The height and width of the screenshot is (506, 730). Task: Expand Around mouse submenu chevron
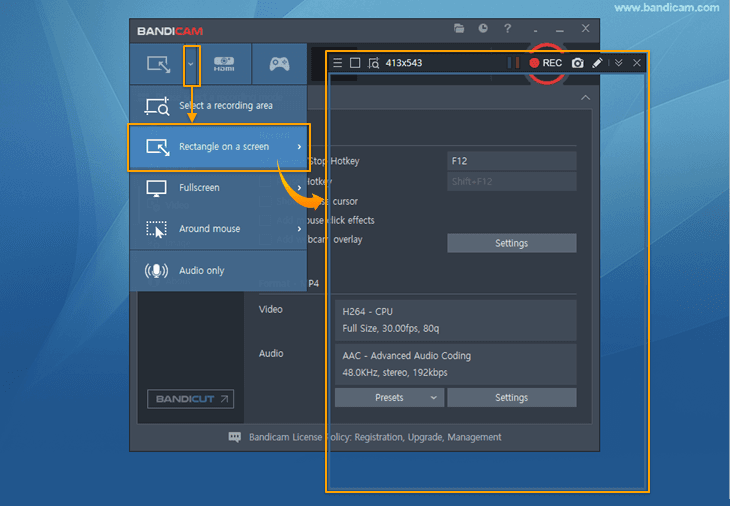point(299,229)
